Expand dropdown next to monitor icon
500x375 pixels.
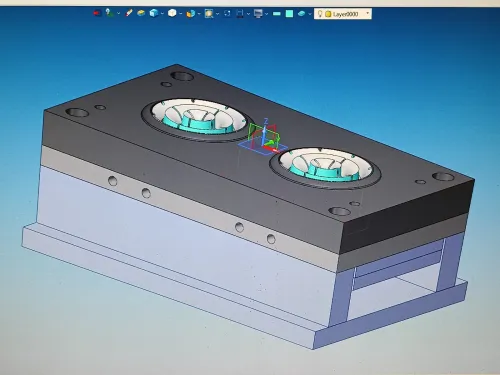[266, 14]
